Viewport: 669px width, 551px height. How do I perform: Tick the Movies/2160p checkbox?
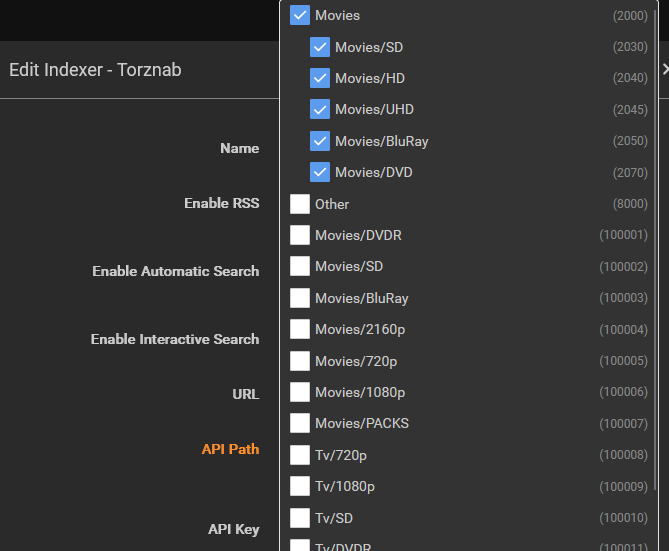pos(300,329)
